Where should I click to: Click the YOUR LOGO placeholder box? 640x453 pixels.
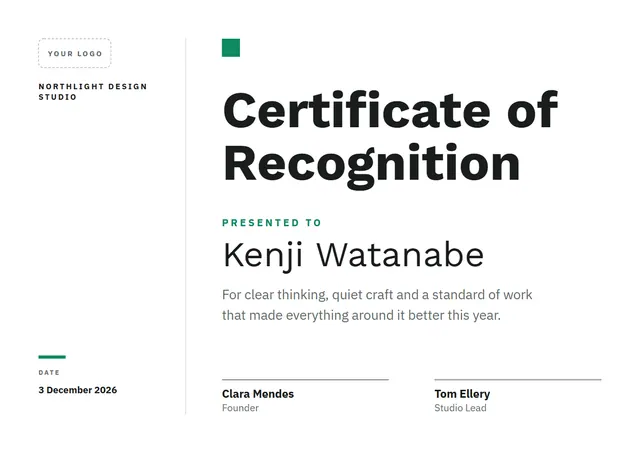(x=75, y=53)
